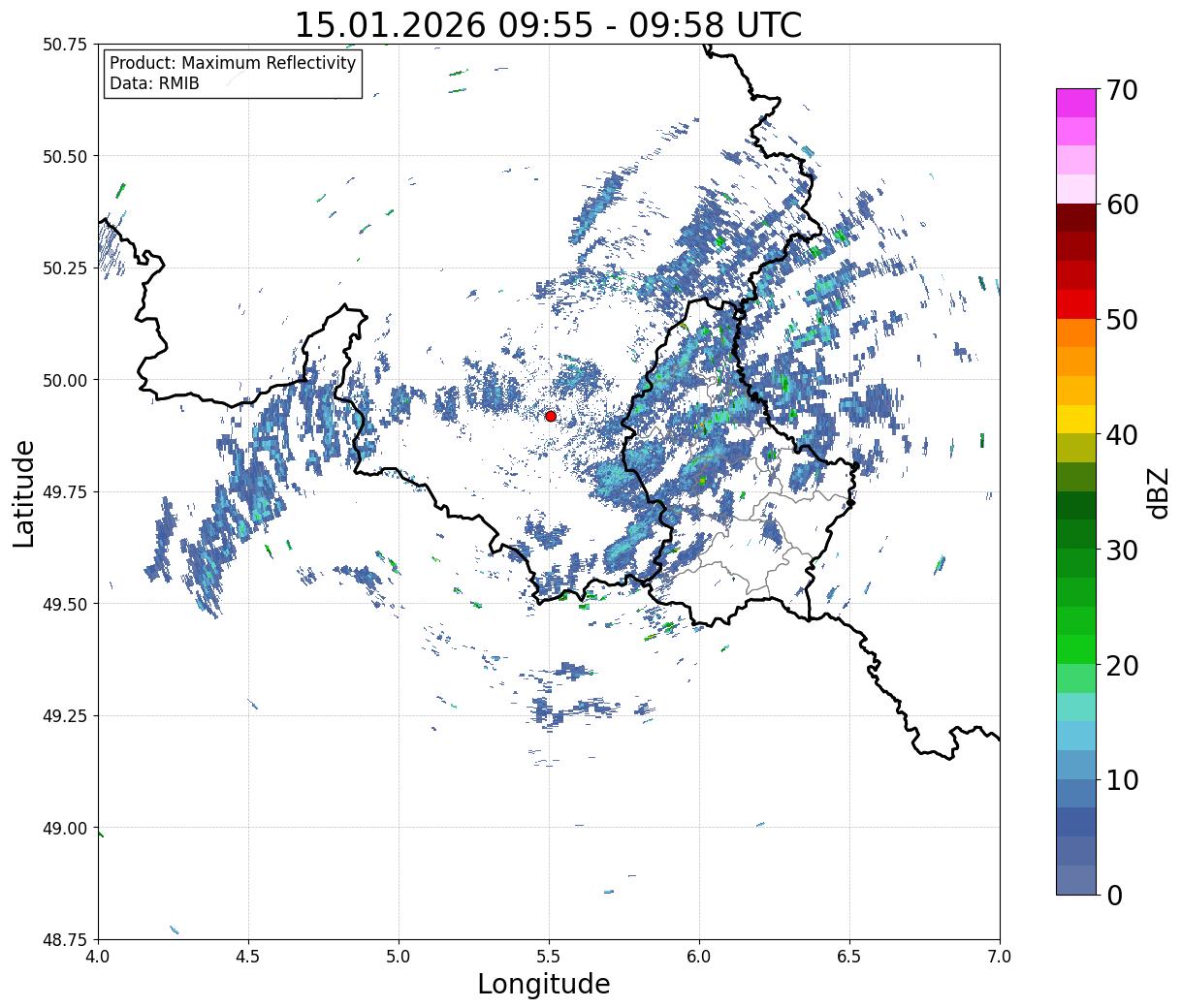Click longitude tick label '4.5'

[x=248, y=957]
